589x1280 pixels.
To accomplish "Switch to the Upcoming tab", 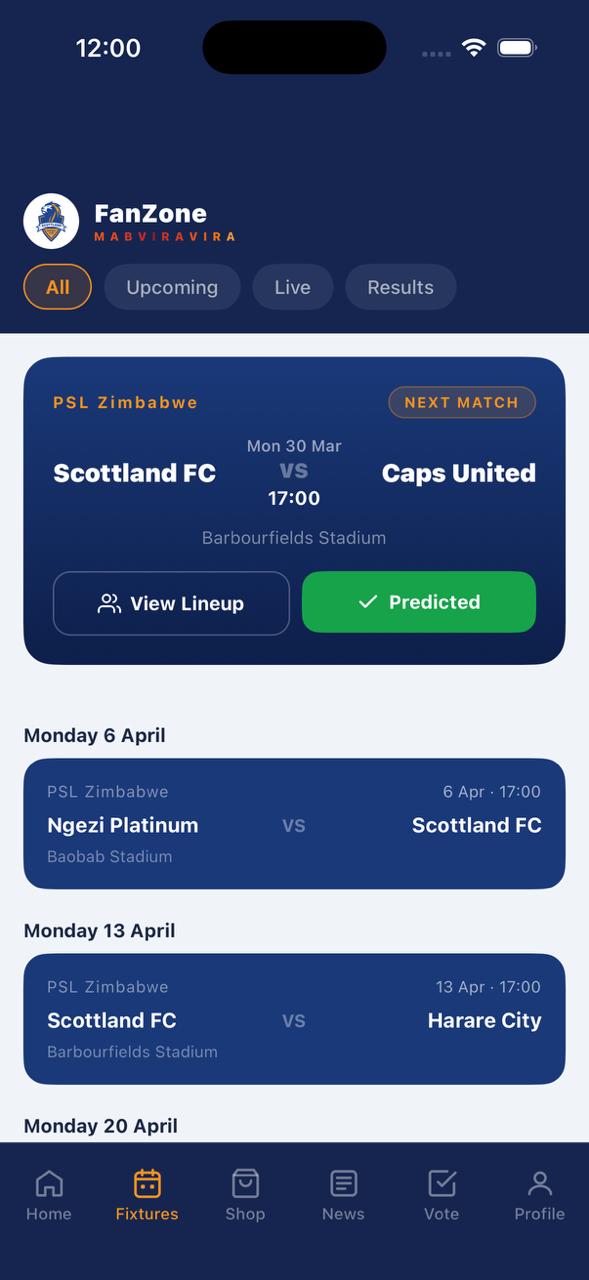I will tap(171, 287).
